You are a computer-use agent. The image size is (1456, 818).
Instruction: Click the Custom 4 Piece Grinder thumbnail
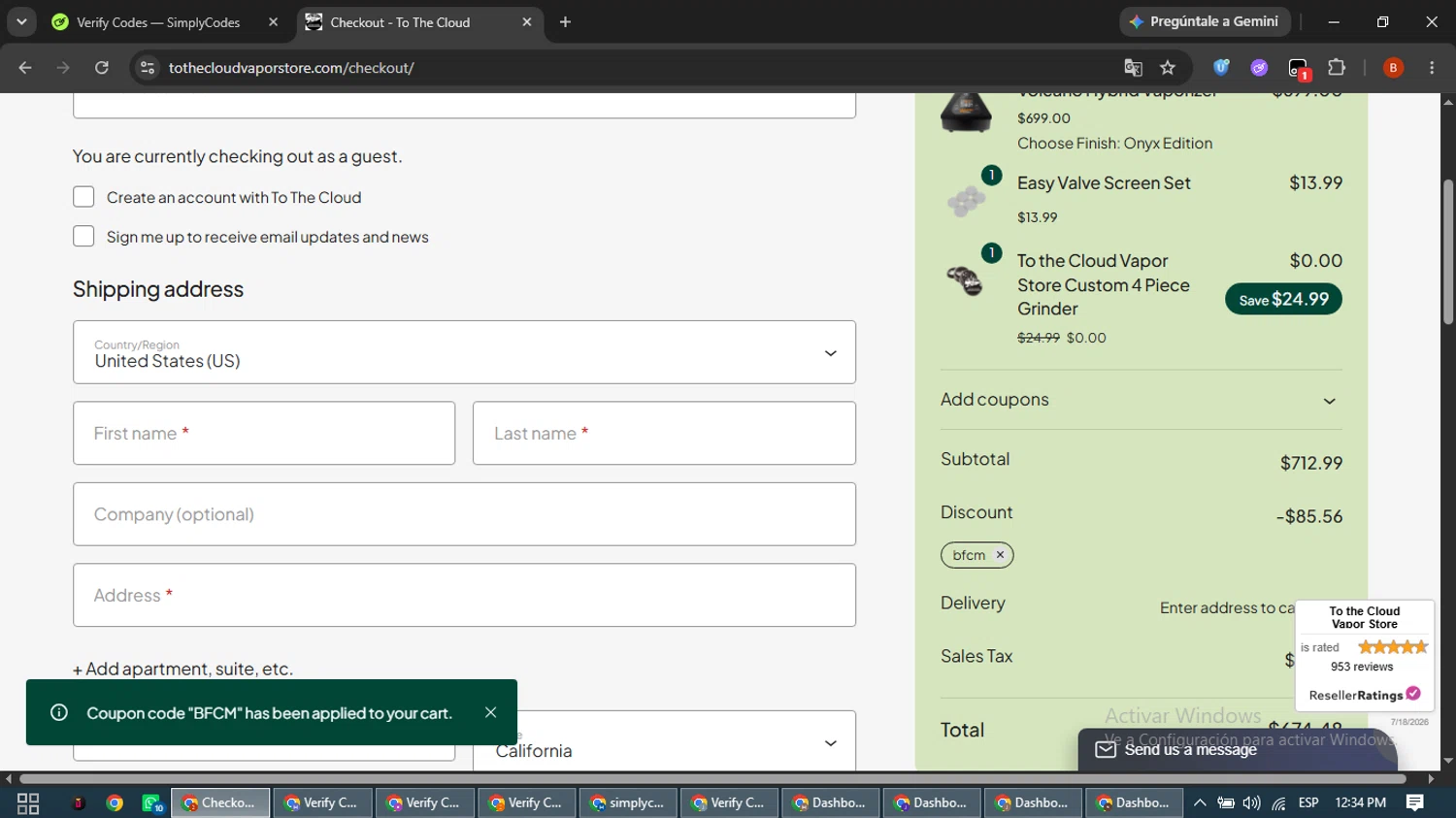965,280
